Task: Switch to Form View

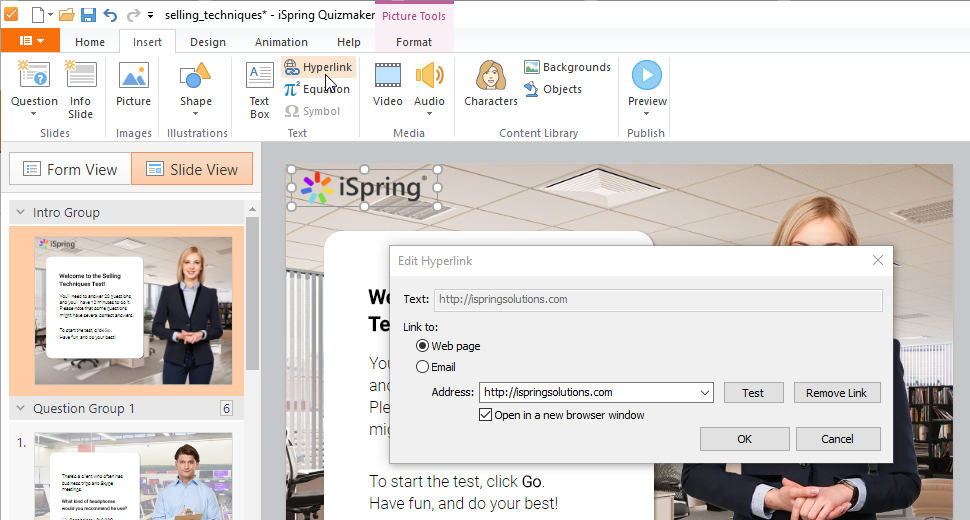Action: [70, 169]
